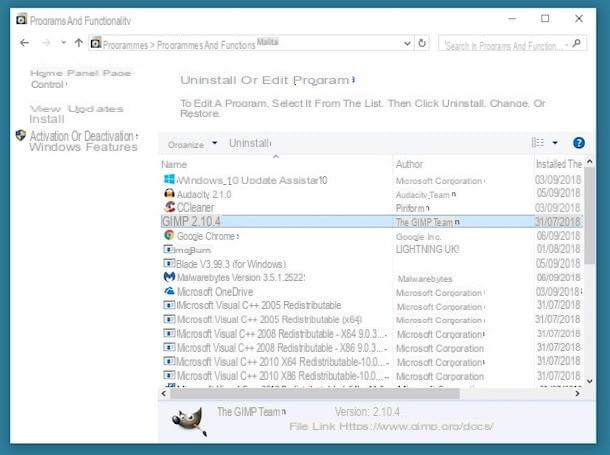Open help with the blue question icon
Viewport: 610px width, 455px height.
578,143
